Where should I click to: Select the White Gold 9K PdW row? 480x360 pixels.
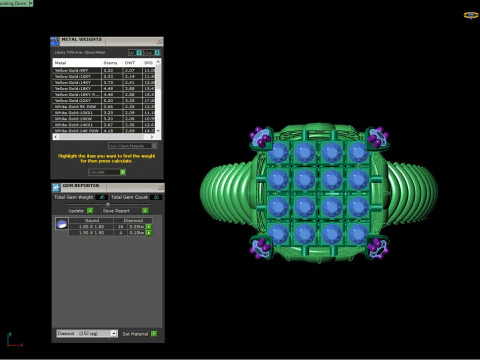pyautogui.click(x=104, y=106)
